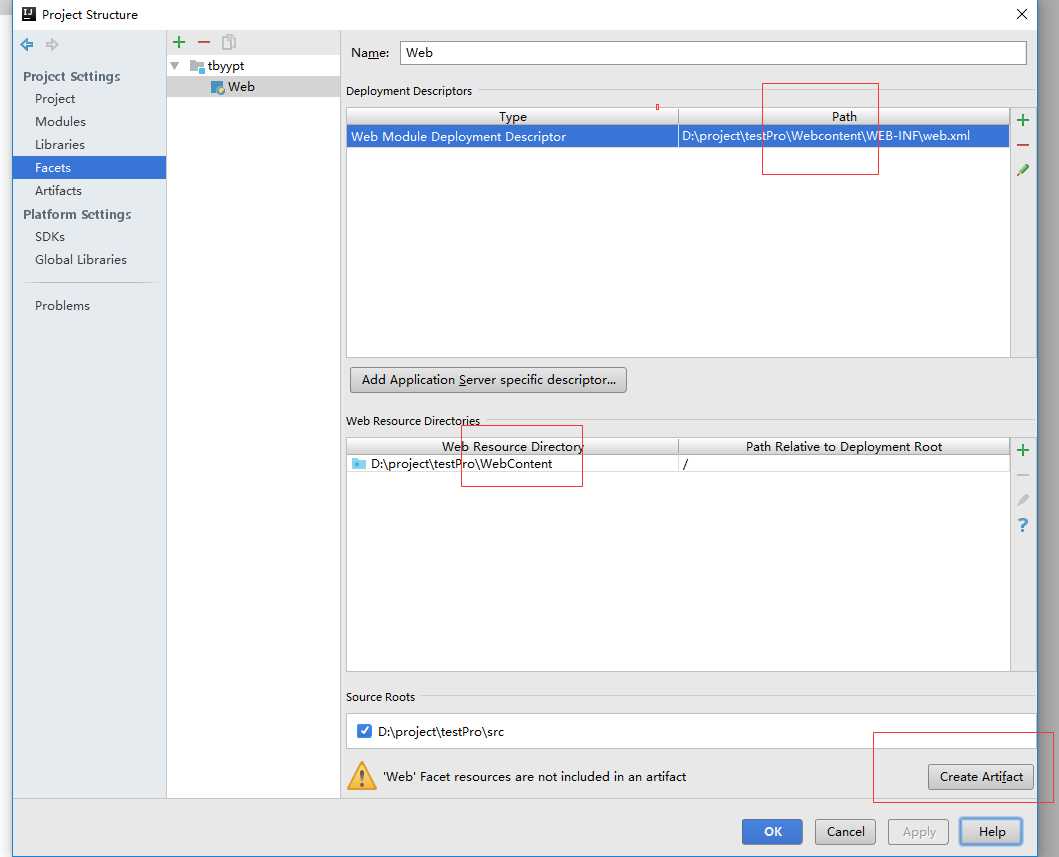Viewport: 1059px width, 857px height.
Task: Click the Cancel button
Action: 845,831
